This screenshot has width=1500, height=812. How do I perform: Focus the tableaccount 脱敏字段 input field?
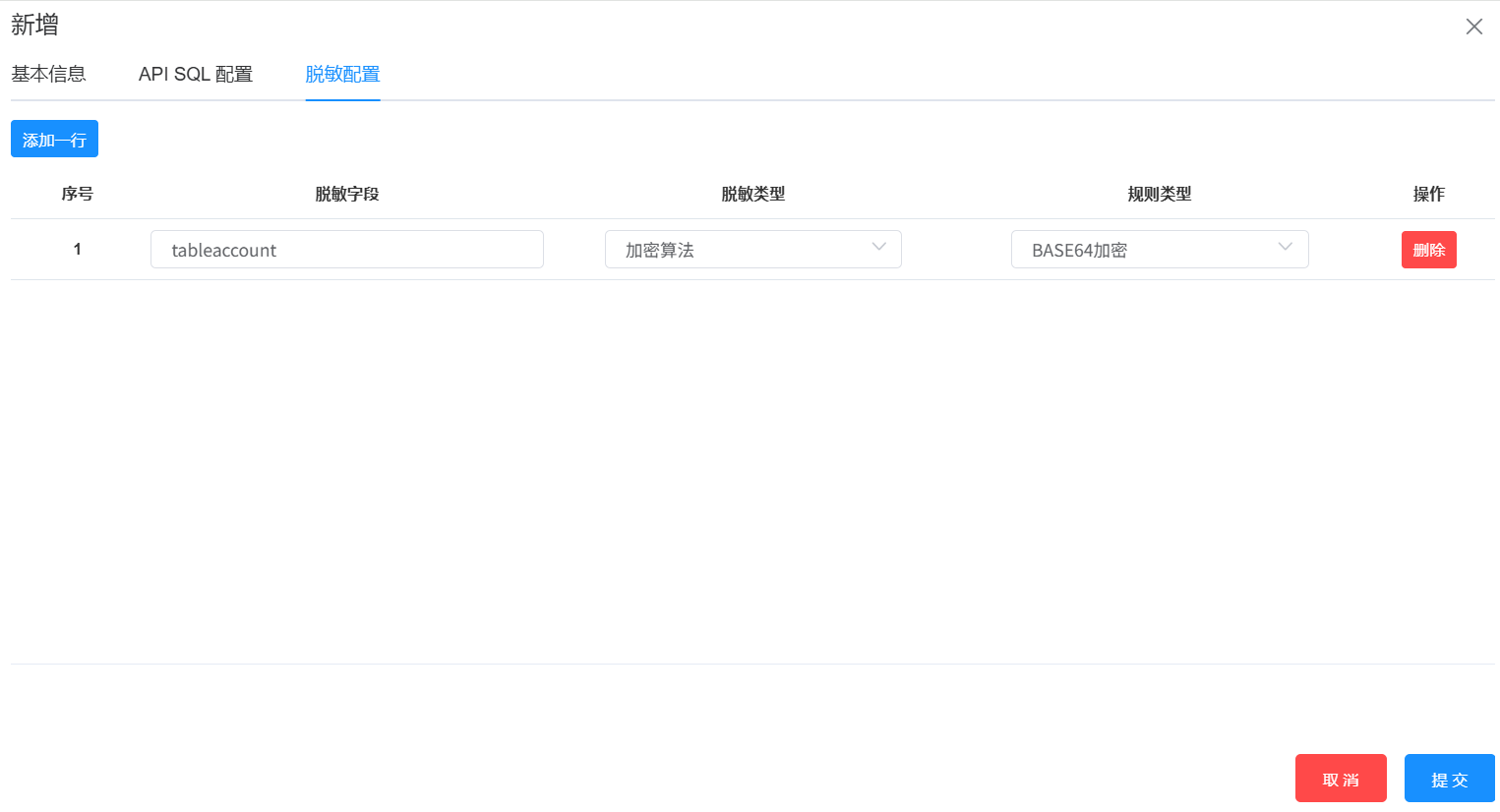(346, 250)
